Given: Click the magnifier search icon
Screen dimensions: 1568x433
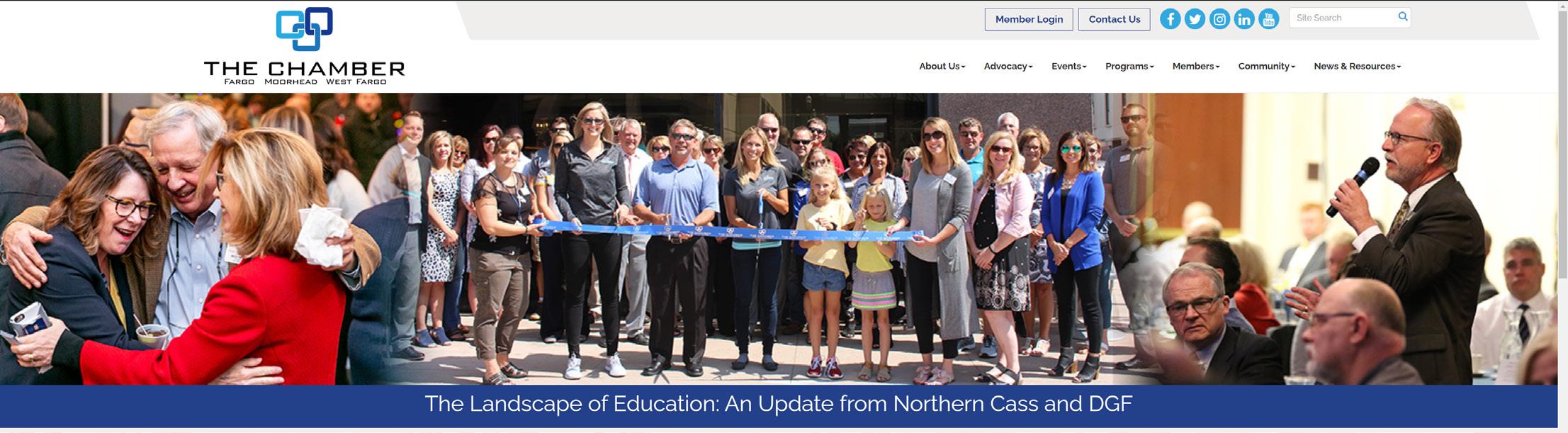Looking at the screenshot, I should 1402,17.
